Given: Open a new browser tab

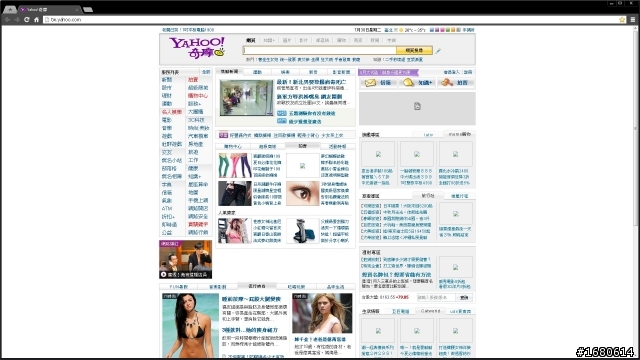Looking at the screenshot, I should [x=88, y=9].
